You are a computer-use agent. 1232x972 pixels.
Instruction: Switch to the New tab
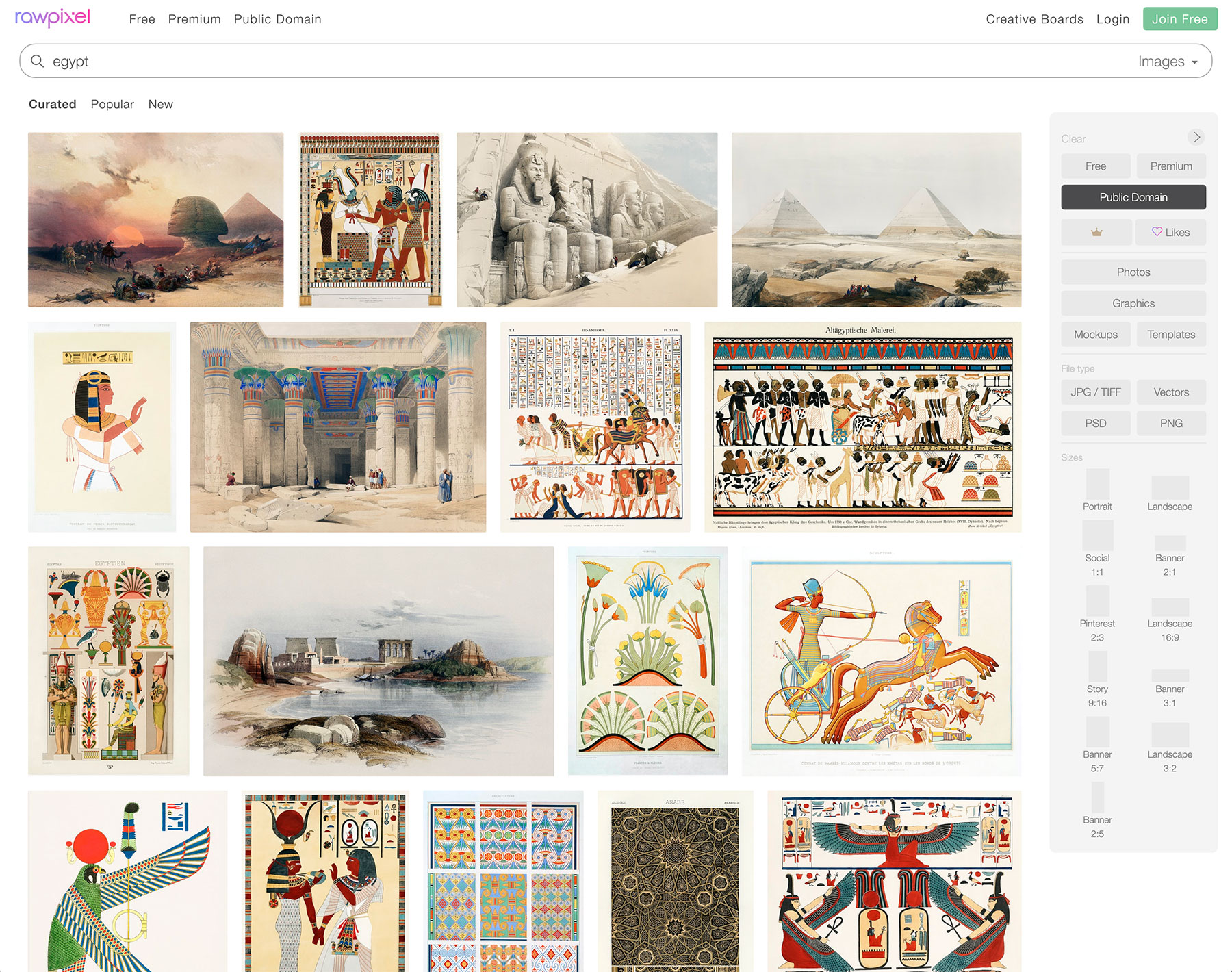160,104
